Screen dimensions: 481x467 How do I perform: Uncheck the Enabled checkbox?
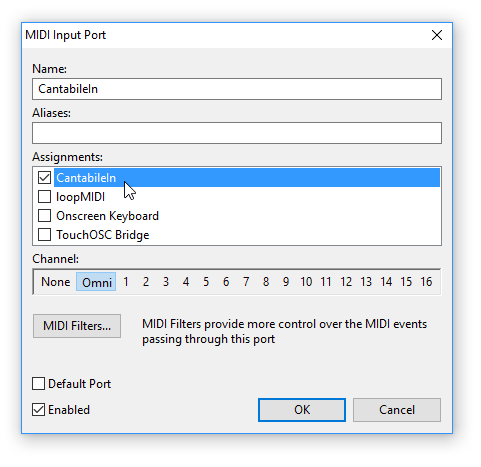[x=38, y=410]
